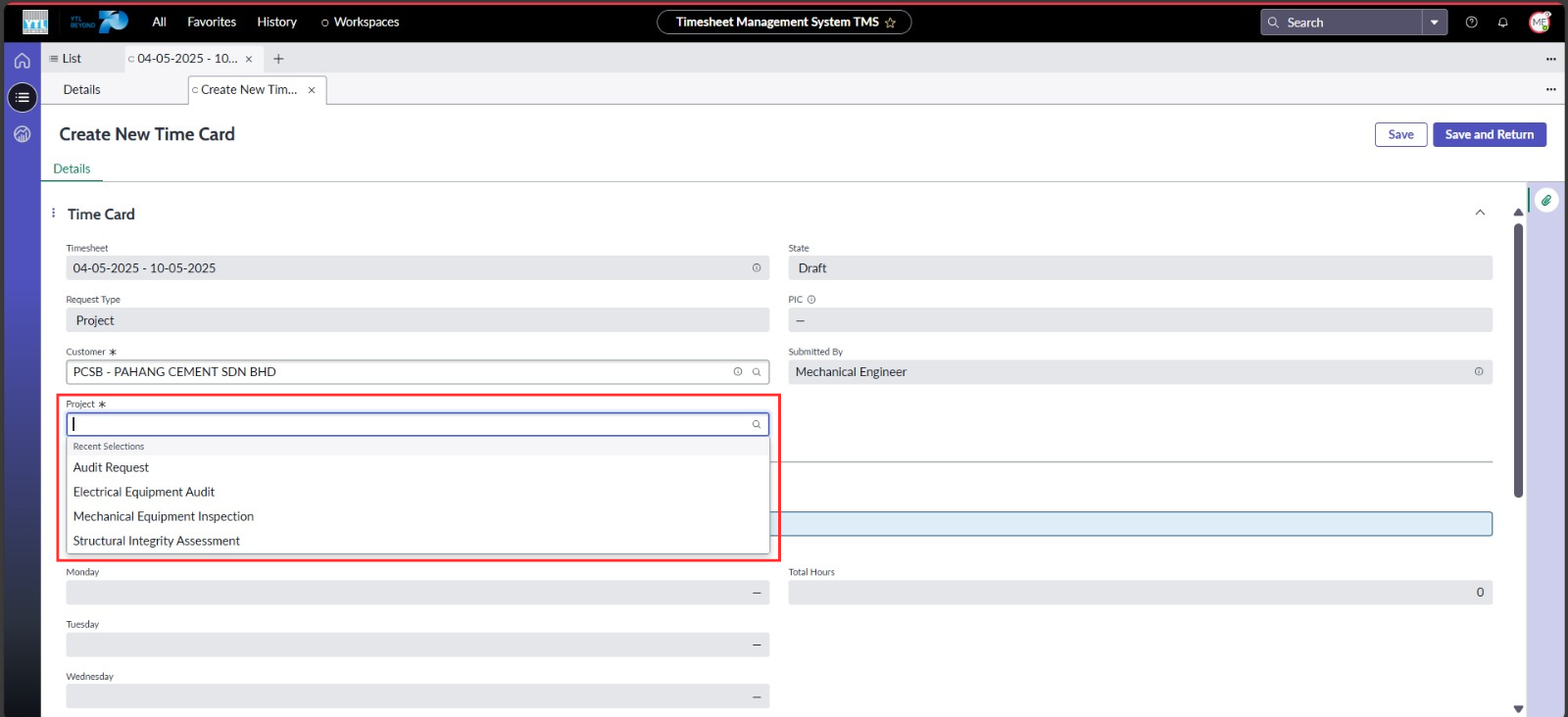Viewport: 1568px width, 717px height.
Task: Favorite Timesheet Management System with star icon
Action: coord(891,23)
